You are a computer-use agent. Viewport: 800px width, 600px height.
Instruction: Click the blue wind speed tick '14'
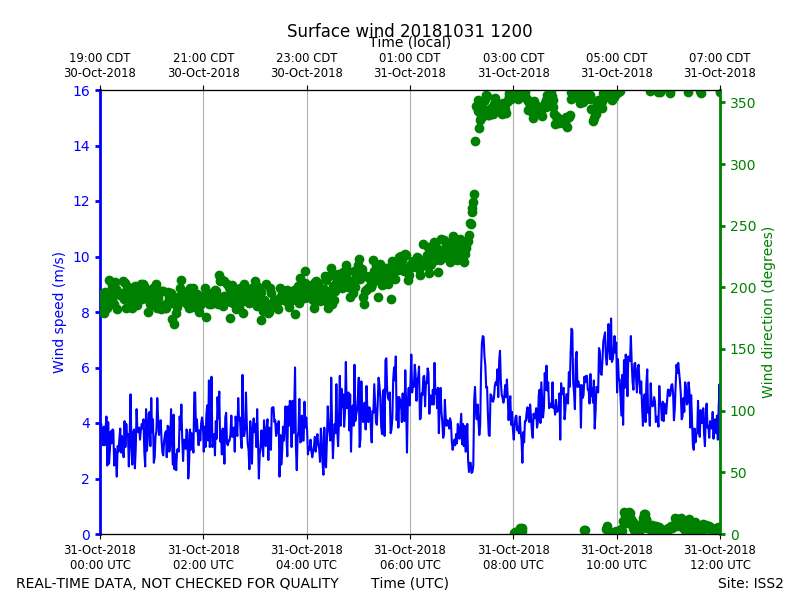coord(82,146)
